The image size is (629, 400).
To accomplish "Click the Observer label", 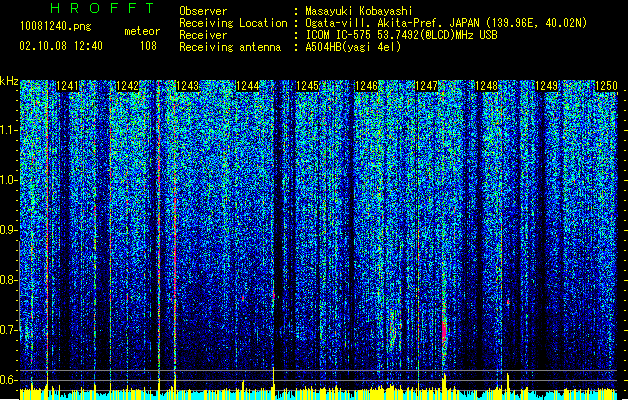I will pos(203,11).
